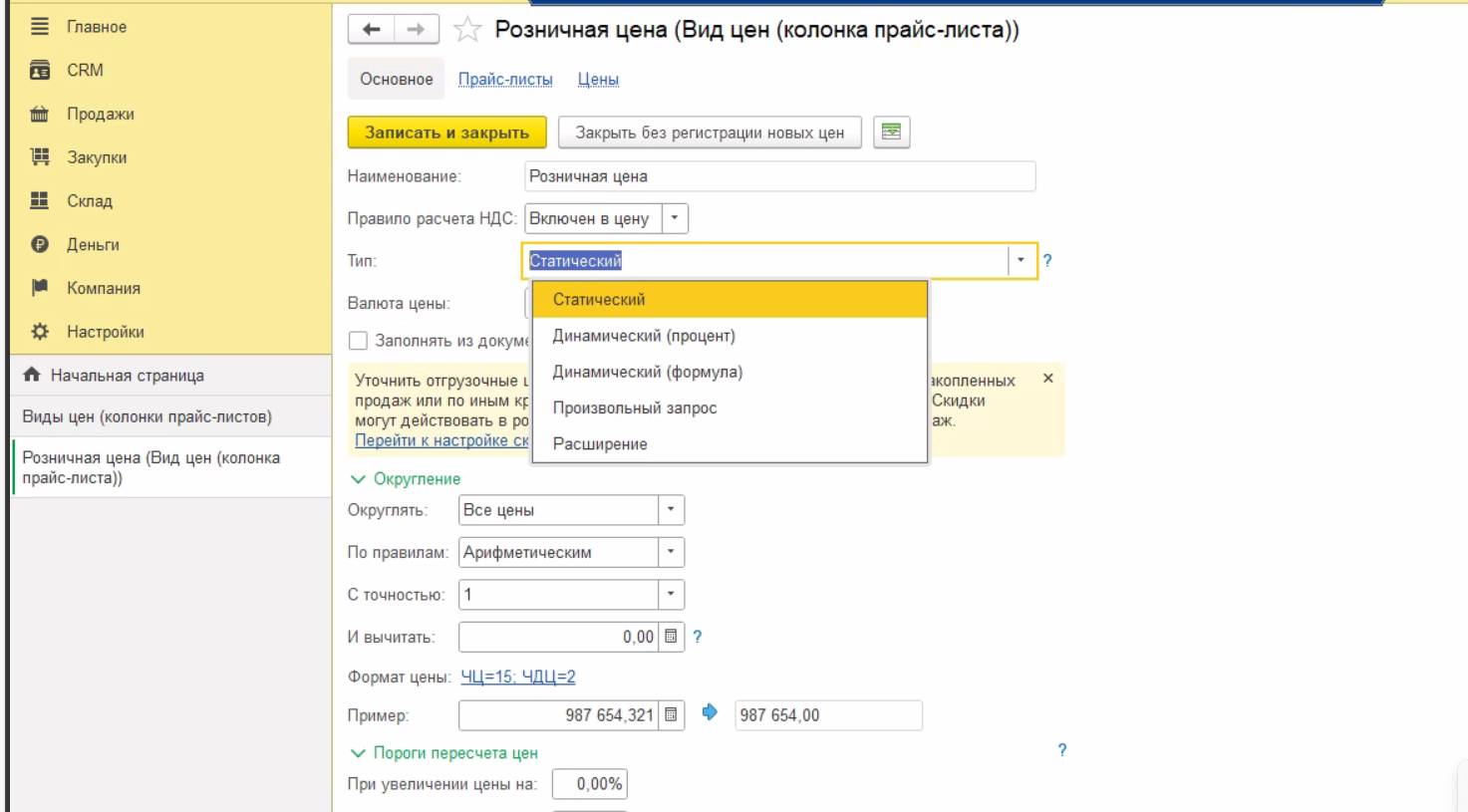Select 'Динамический (формула)' from the list
Viewport: 1468px width, 812px height.
(x=647, y=372)
